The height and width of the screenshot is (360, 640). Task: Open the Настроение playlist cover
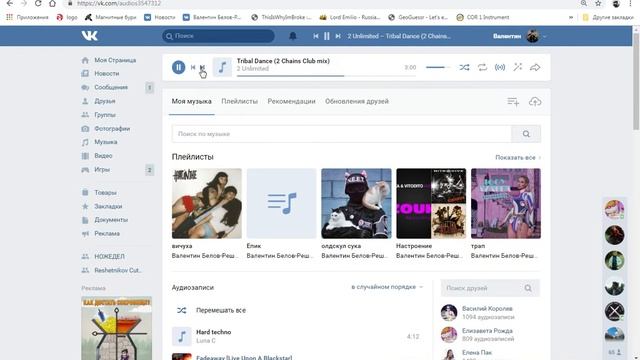point(431,203)
